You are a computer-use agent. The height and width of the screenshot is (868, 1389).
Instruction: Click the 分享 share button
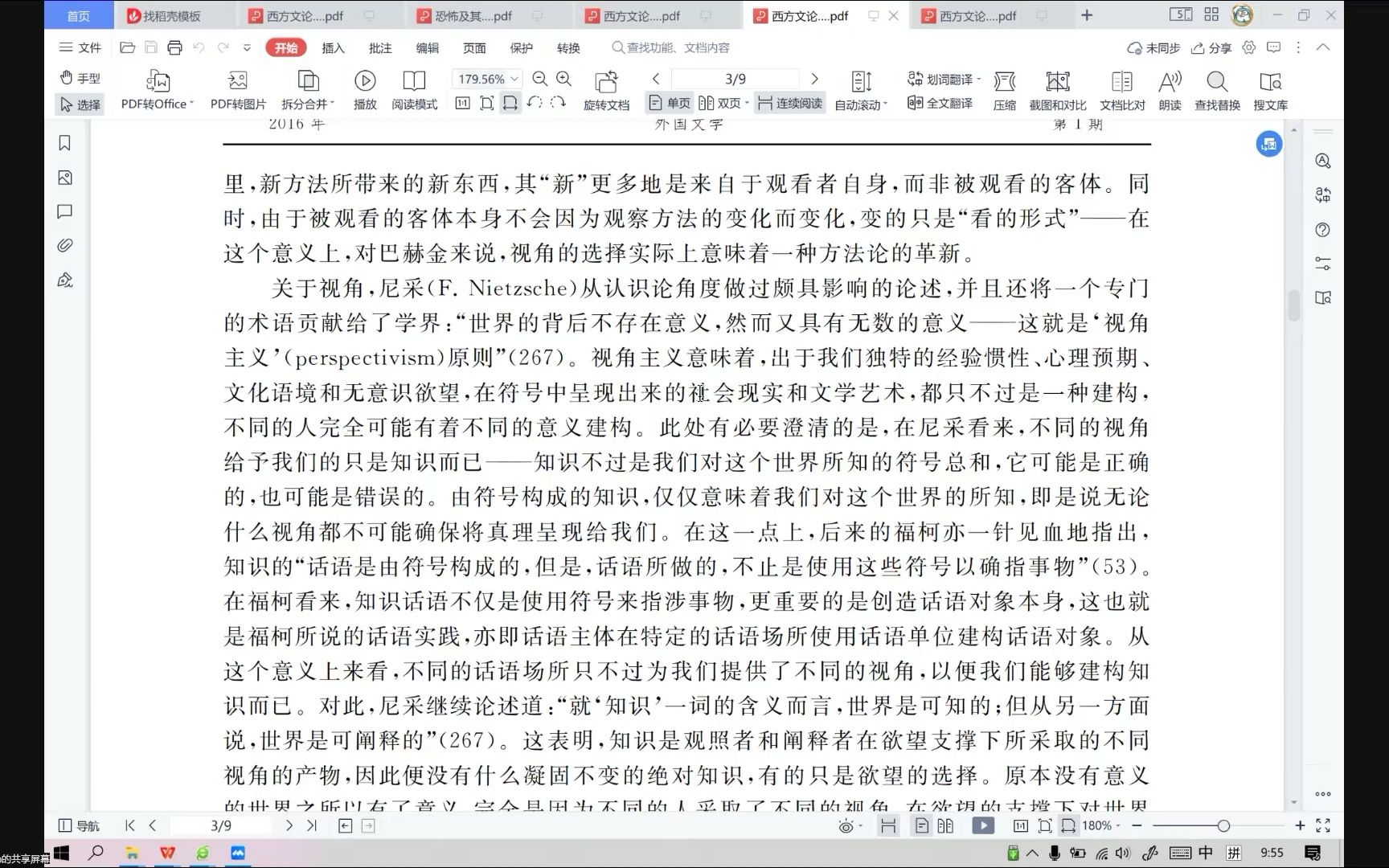coord(1211,47)
